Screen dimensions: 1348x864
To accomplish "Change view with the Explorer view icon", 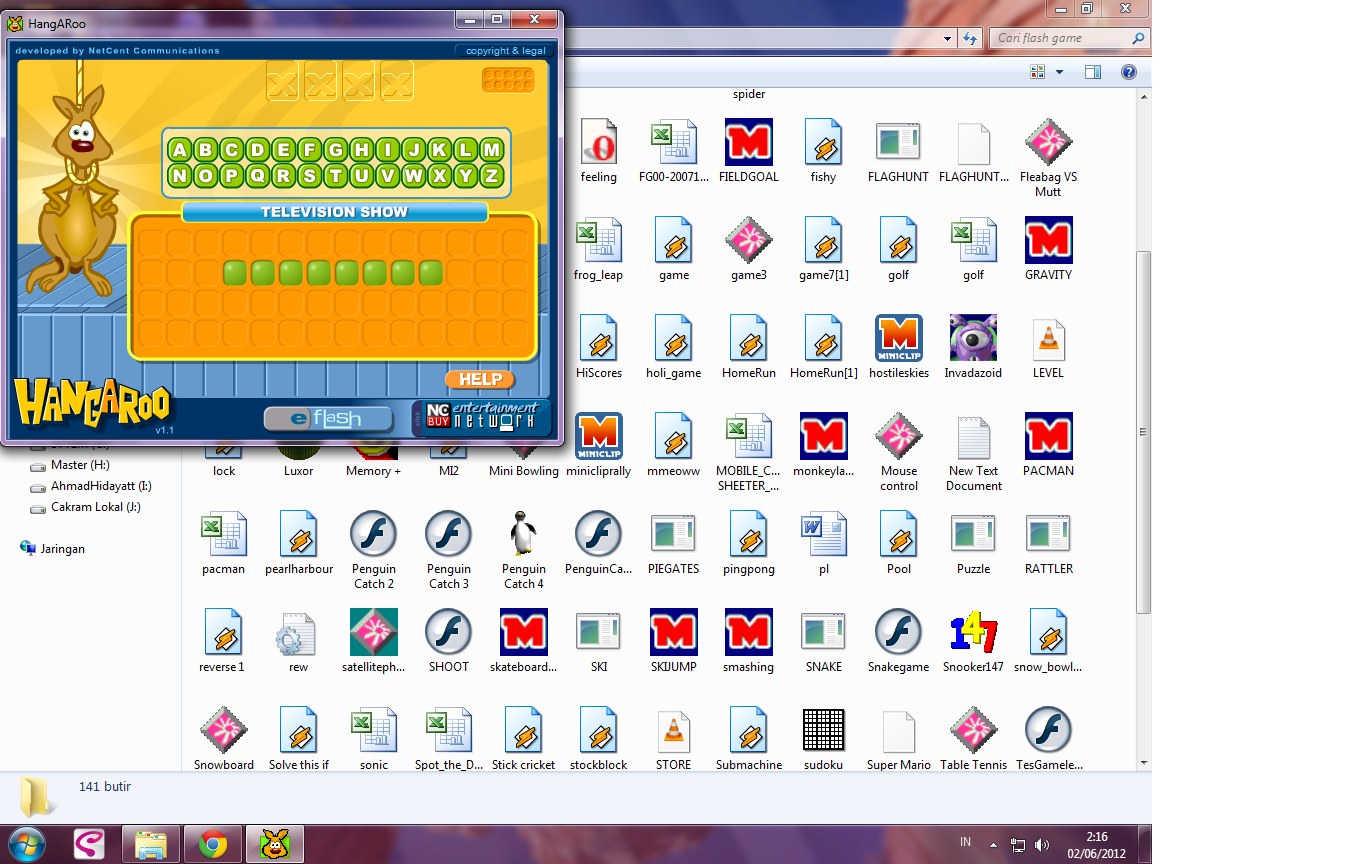I will (x=1037, y=72).
